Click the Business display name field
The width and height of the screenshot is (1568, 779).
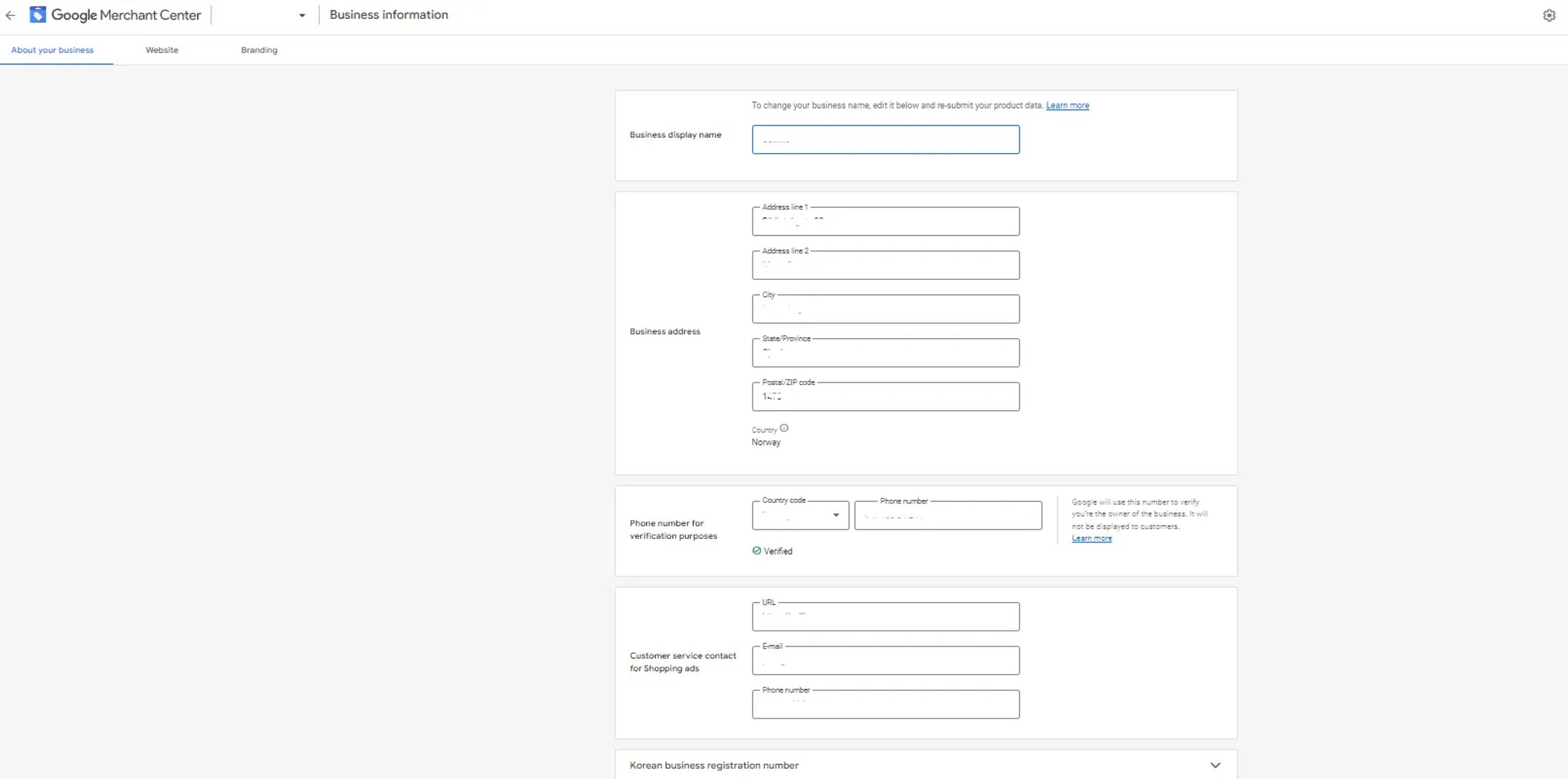click(x=885, y=140)
